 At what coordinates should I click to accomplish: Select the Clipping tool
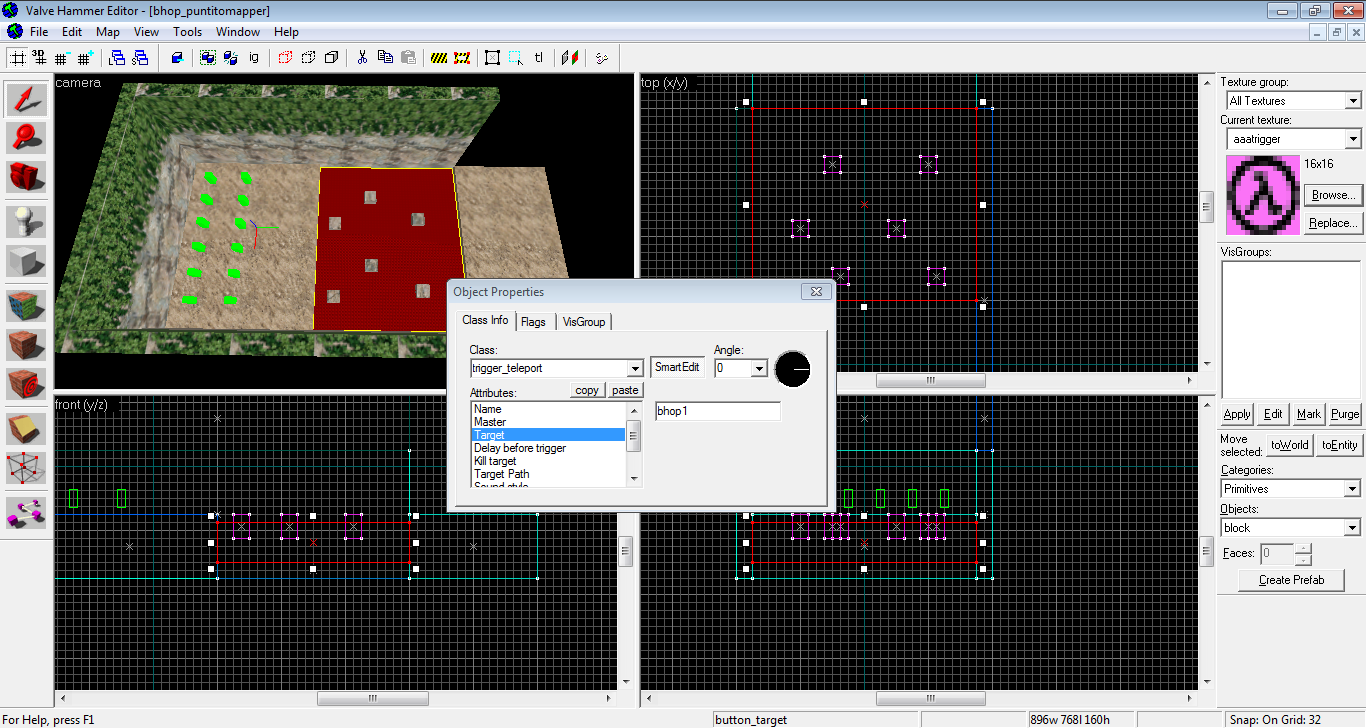(27, 429)
